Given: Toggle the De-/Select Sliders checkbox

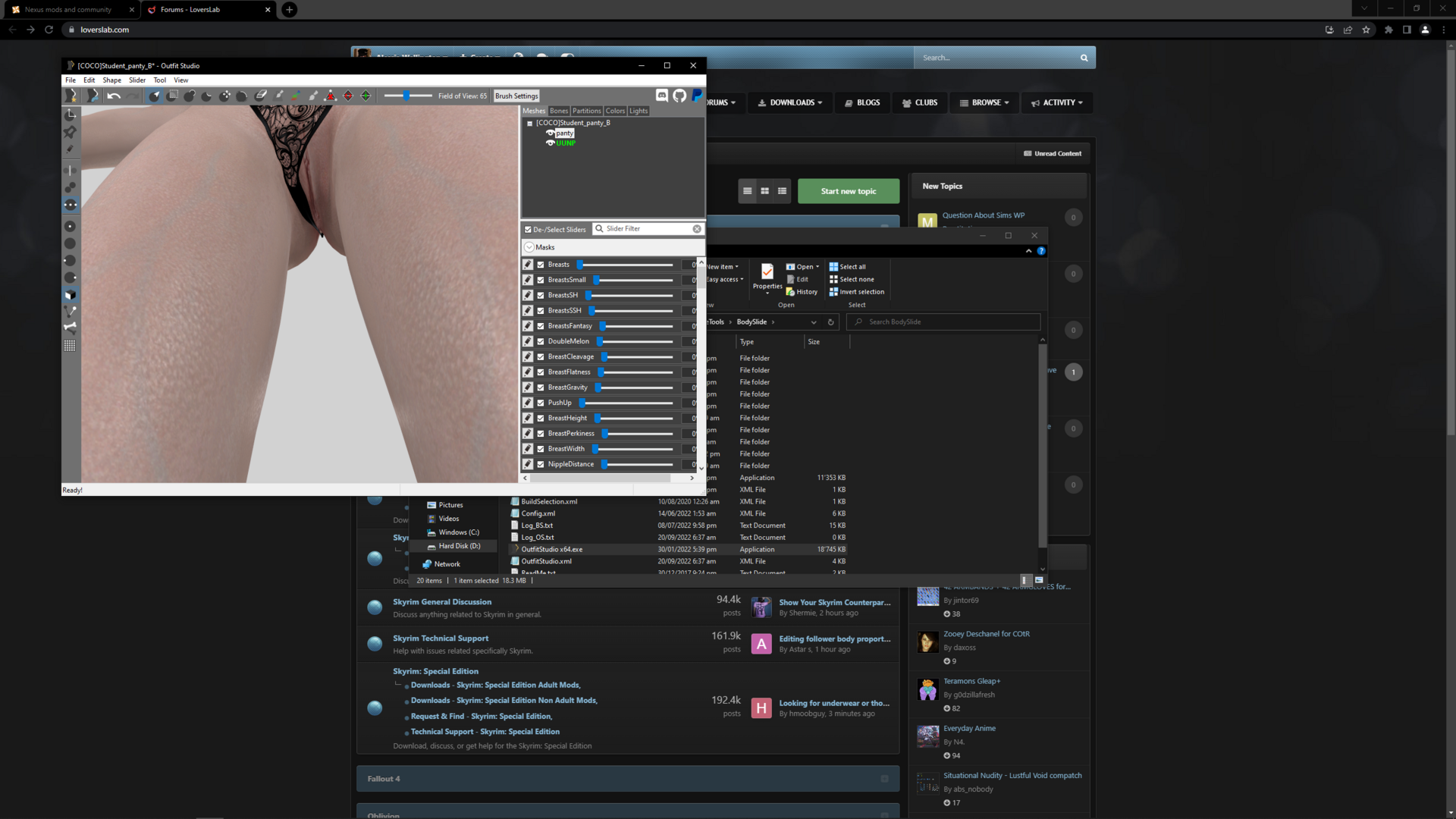Looking at the screenshot, I should [x=528, y=229].
